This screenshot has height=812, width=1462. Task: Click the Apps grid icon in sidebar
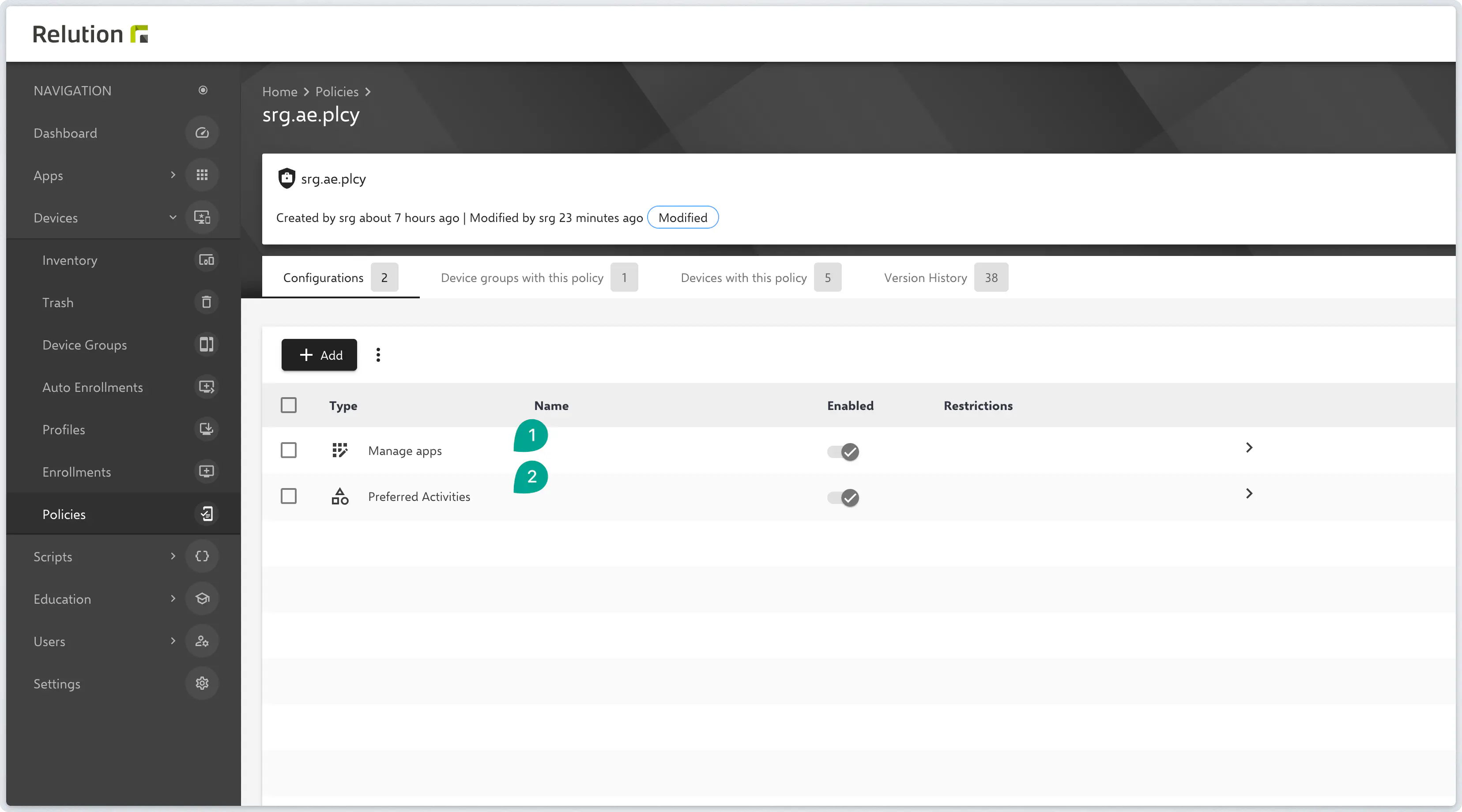coord(202,175)
